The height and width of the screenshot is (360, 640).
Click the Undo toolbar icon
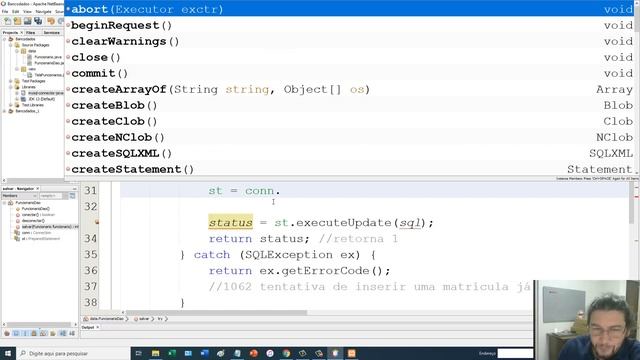pyautogui.click(x=51, y=21)
